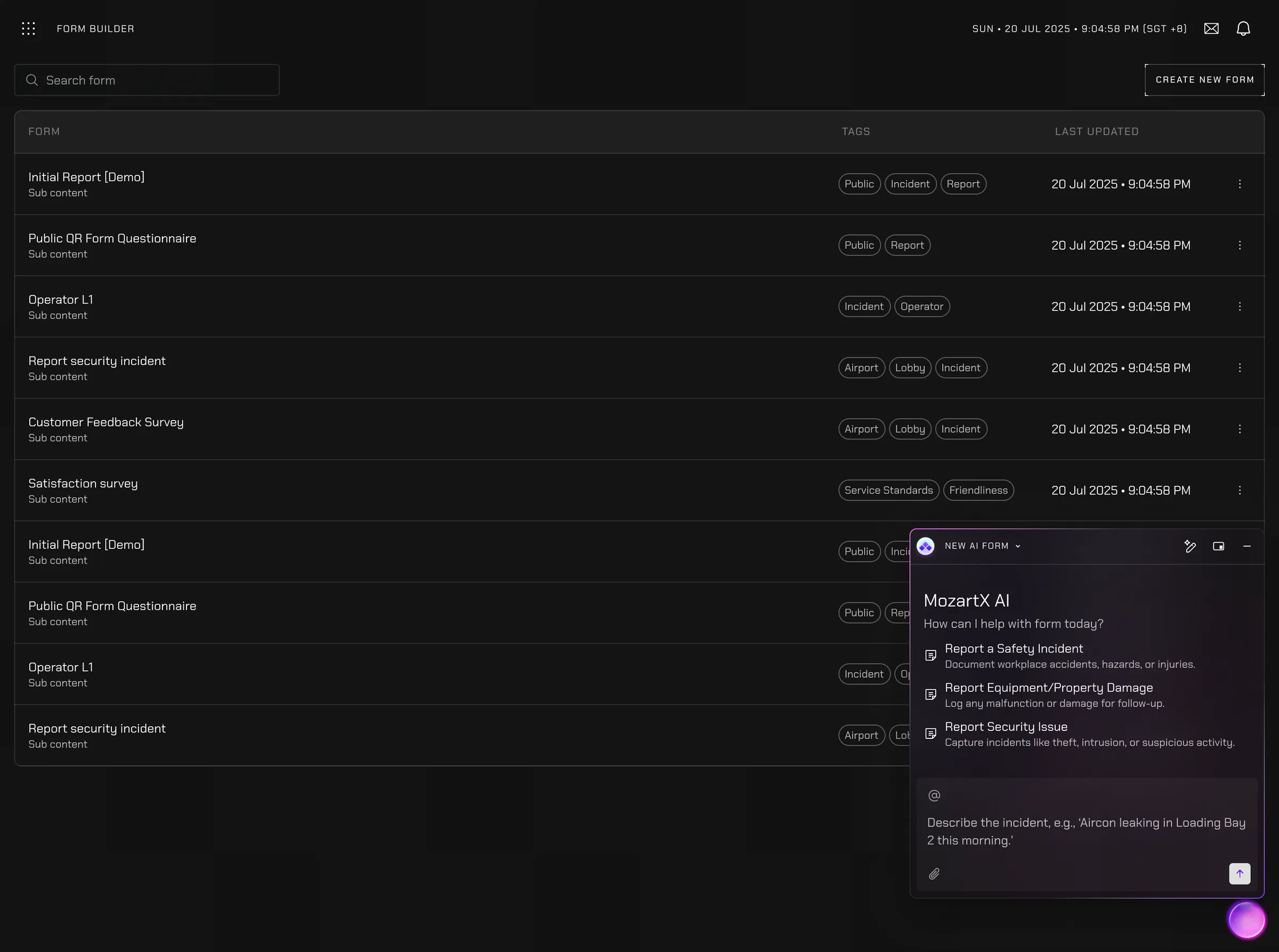Open the mail envelope icon

pos(1211,28)
